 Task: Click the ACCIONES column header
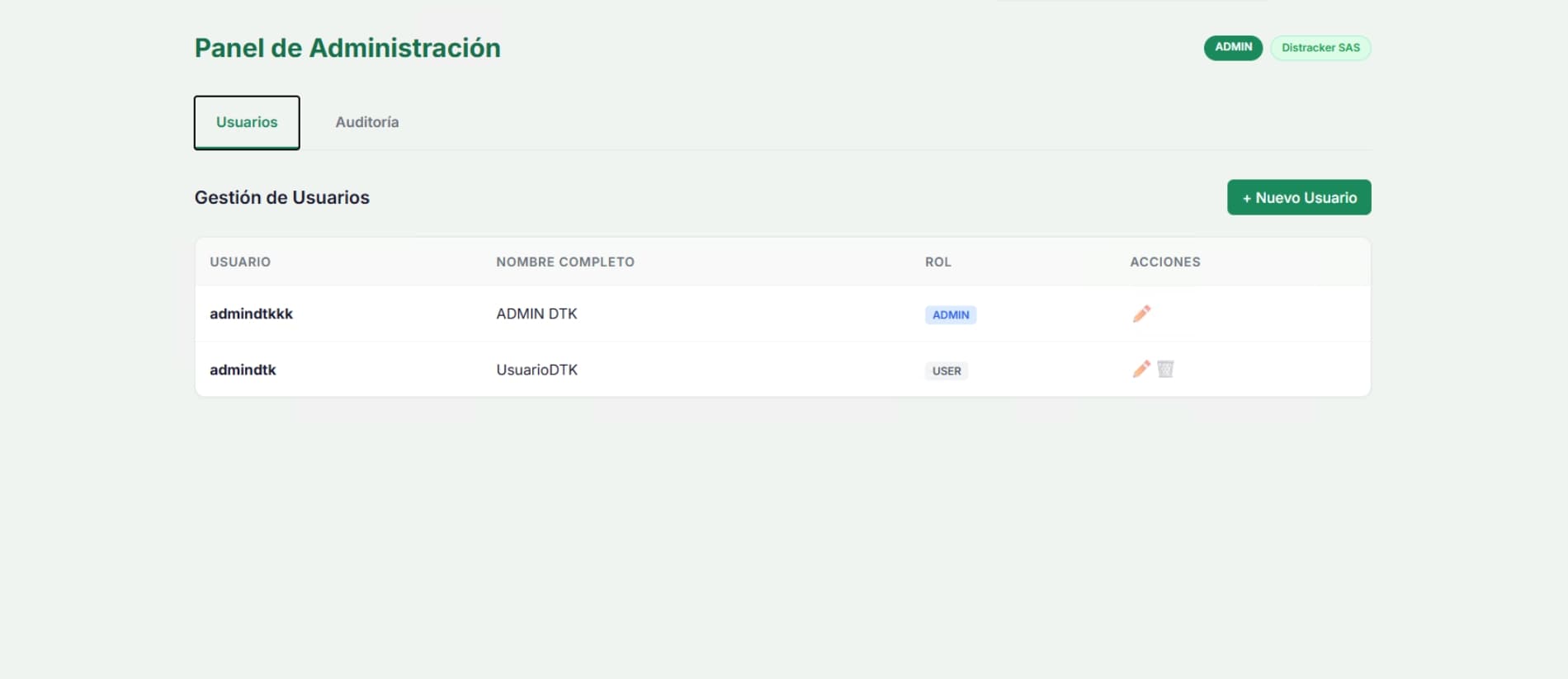[x=1165, y=262]
